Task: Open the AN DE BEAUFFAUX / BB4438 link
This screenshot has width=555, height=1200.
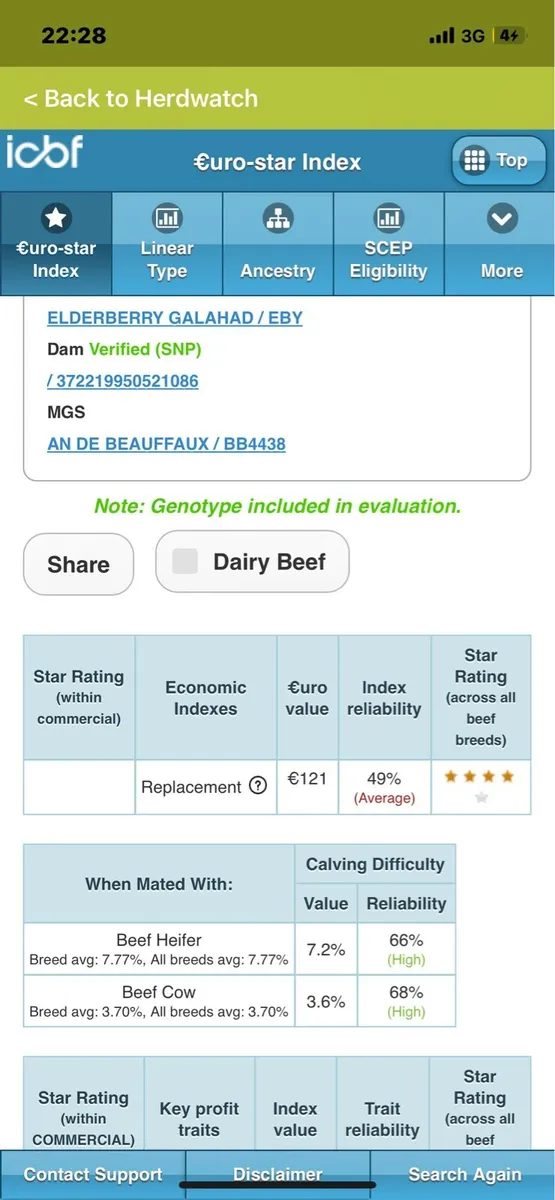Action: (x=166, y=443)
